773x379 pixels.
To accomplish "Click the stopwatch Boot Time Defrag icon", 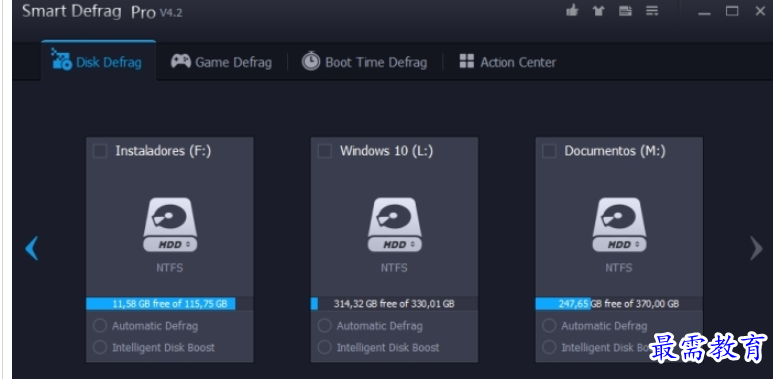I will pos(311,61).
